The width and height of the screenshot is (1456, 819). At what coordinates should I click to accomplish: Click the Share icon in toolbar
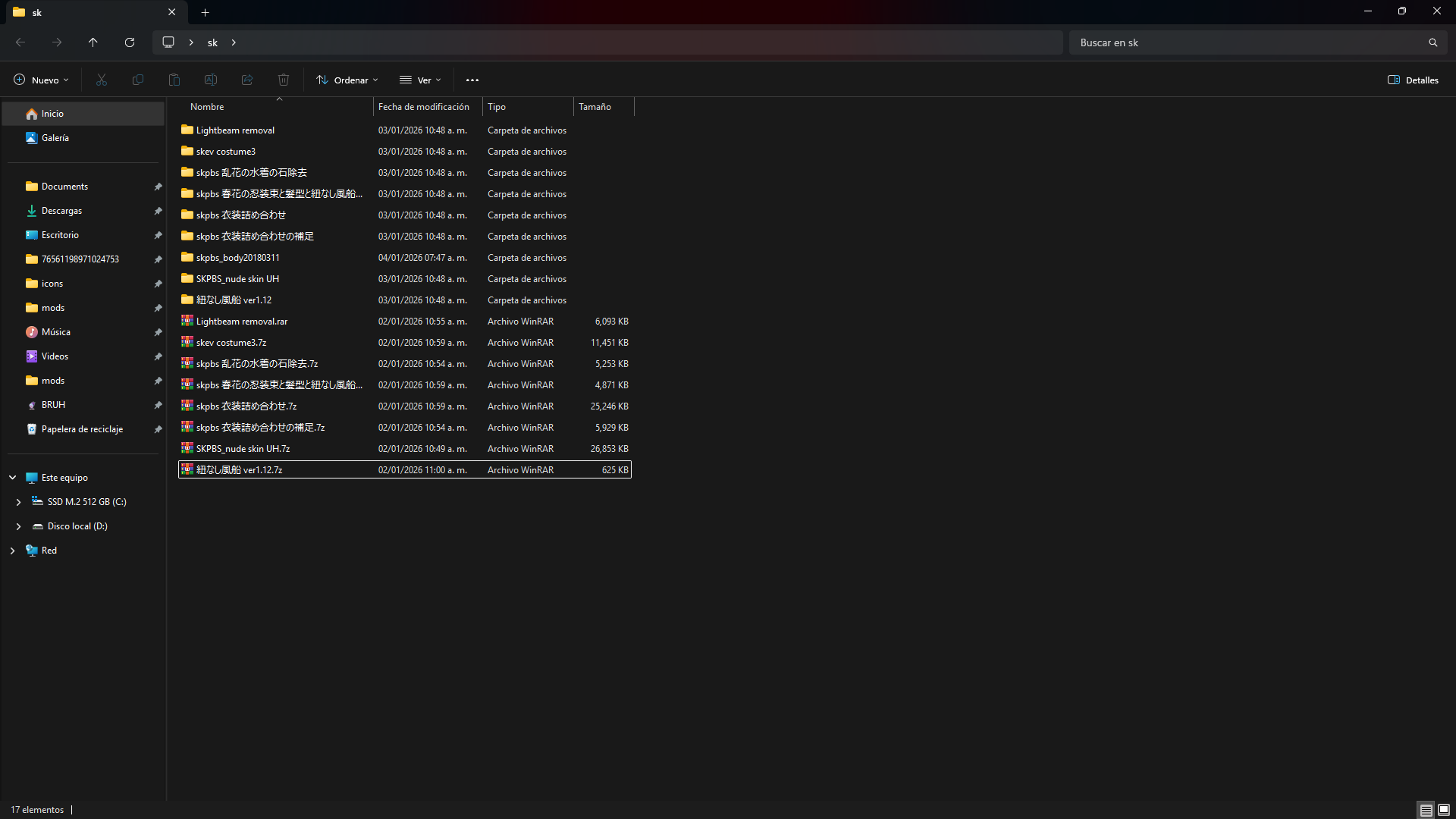tap(247, 80)
